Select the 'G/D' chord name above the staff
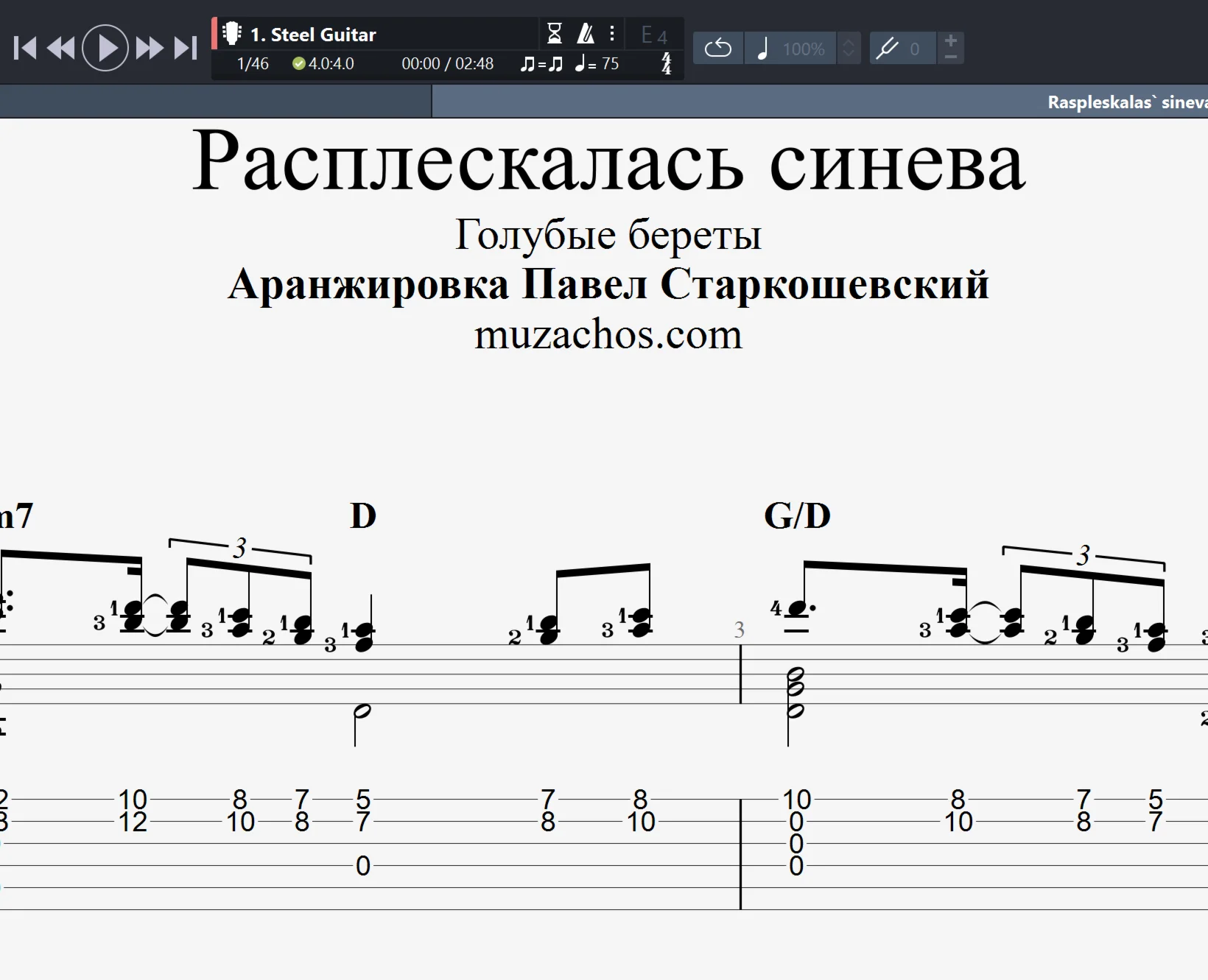Screen dimensions: 1208x980 click(x=798, y=516)
